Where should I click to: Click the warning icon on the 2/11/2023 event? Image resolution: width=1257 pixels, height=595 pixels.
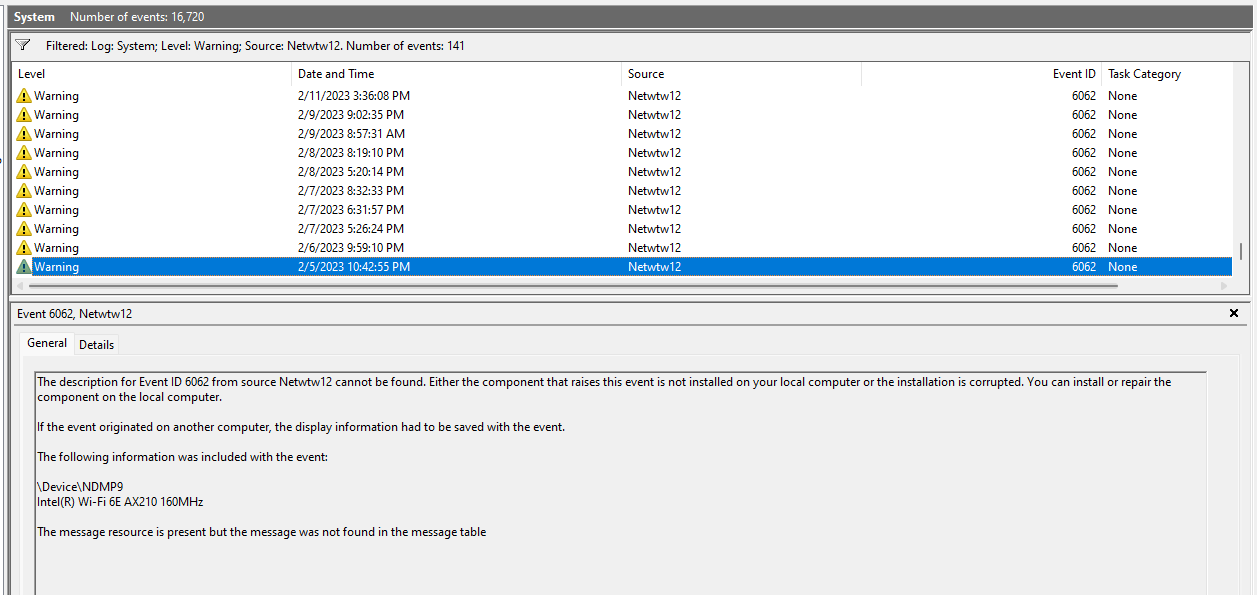click(x=23, y=95)
